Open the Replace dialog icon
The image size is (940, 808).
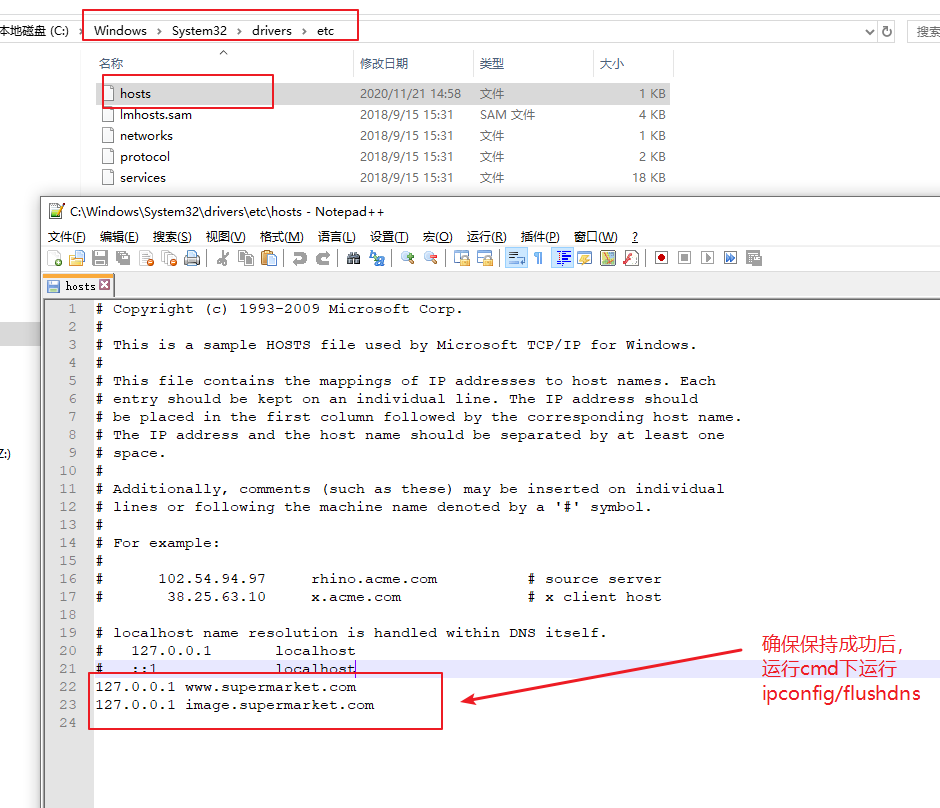376,258
